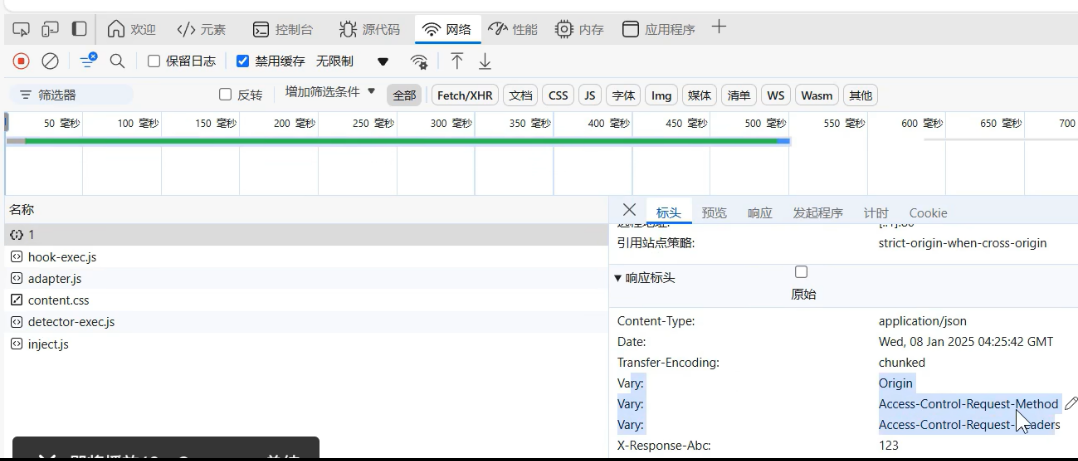1078x461 pixels.
Task: Filter by JS requests
Action: tap(590, 95)
